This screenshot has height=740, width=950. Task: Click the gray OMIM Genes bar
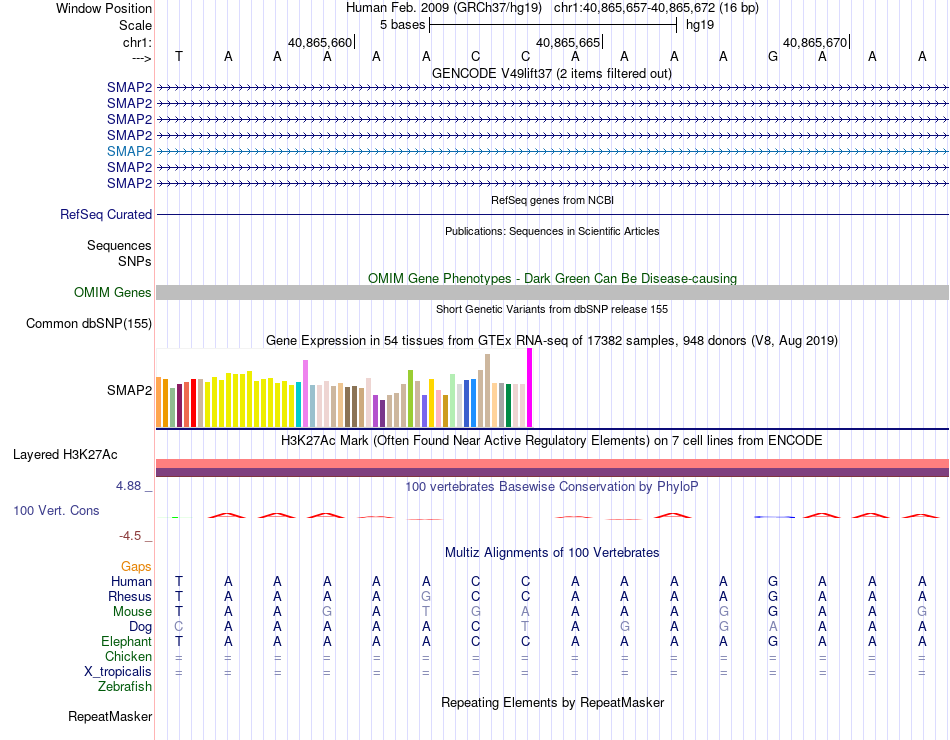(x=552, y=292)
